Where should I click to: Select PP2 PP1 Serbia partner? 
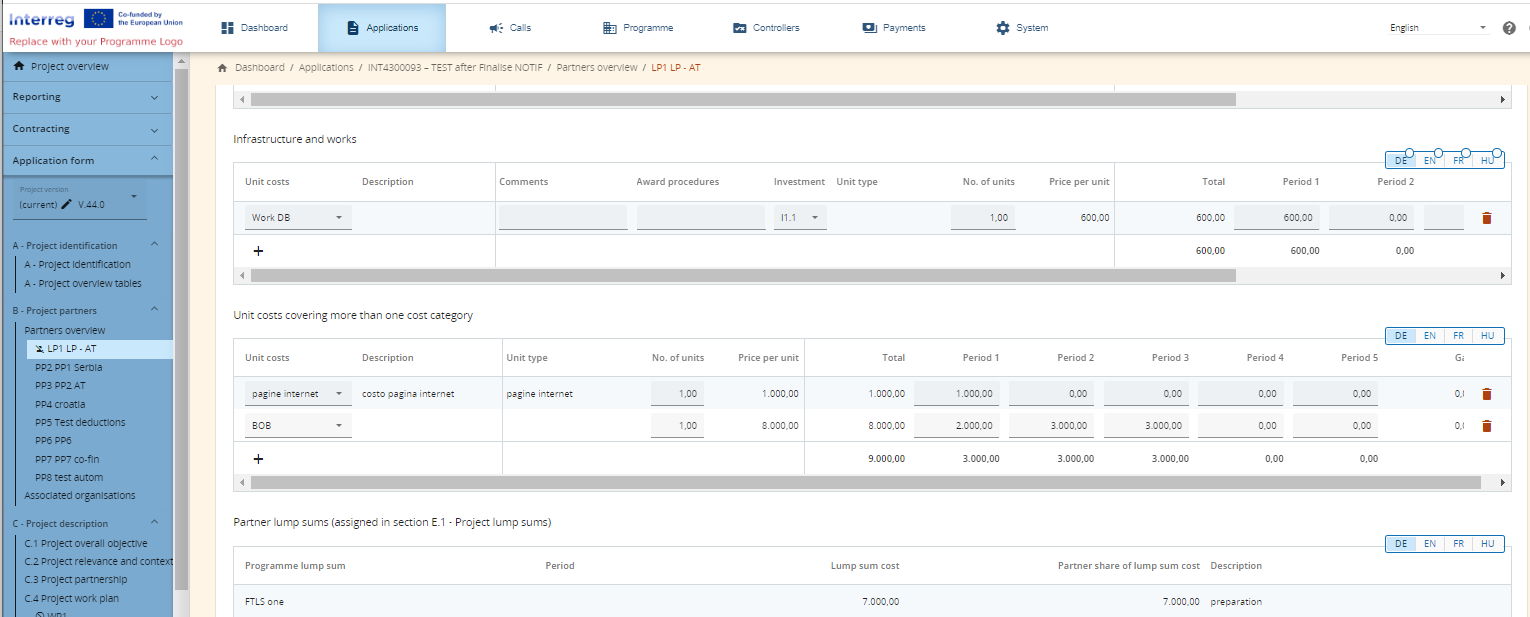pos(68,367)
